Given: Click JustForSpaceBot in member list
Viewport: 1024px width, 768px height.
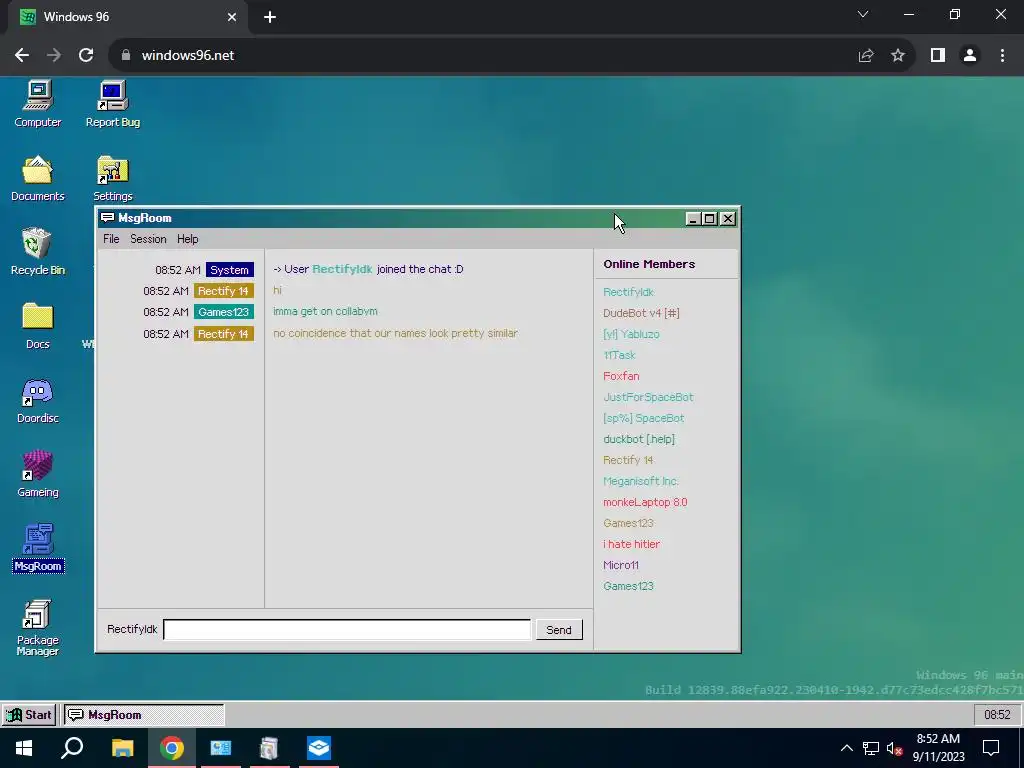Looking at the screenshot, I should (x=648, y=396).
